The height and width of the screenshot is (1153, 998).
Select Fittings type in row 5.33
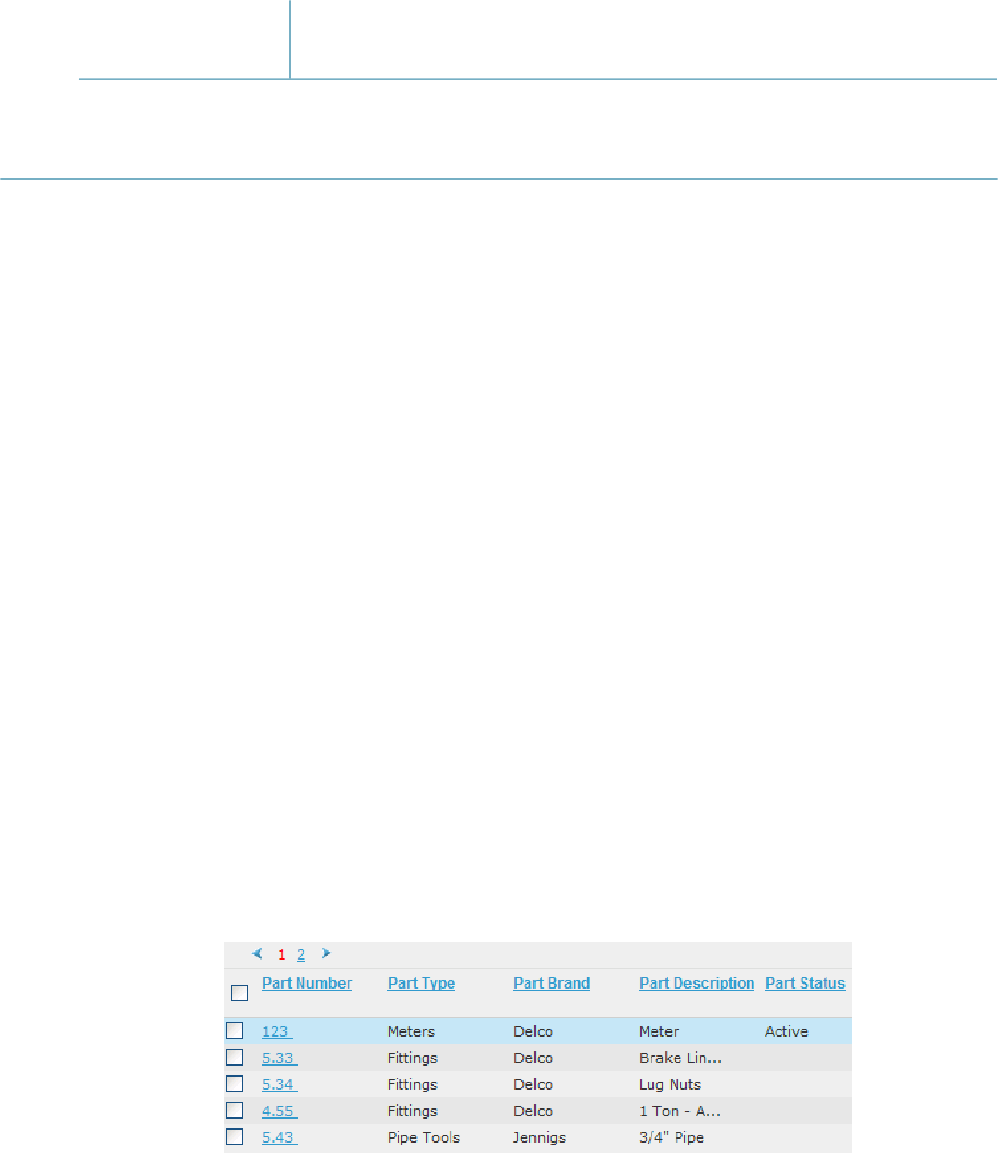tap(413, 1058)
